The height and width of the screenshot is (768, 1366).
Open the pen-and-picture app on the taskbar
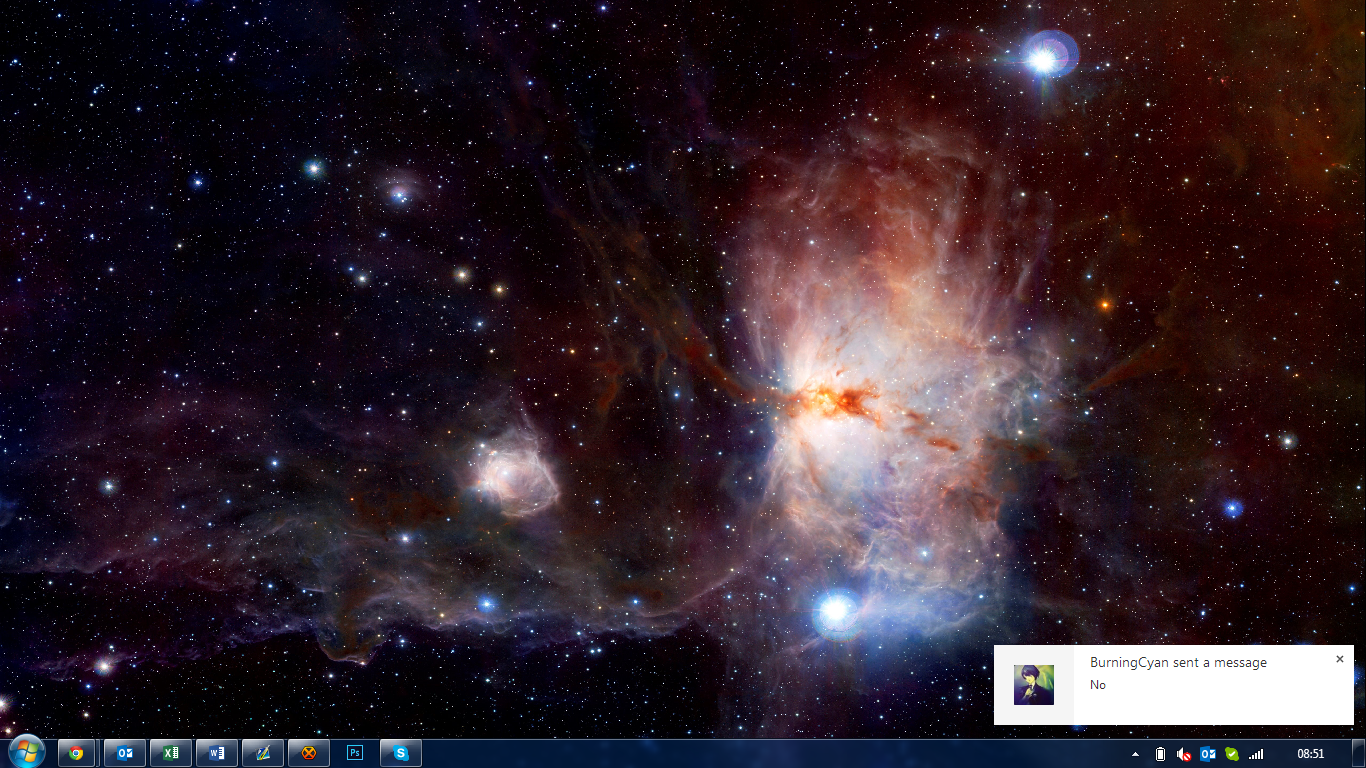tap(263, 753)
